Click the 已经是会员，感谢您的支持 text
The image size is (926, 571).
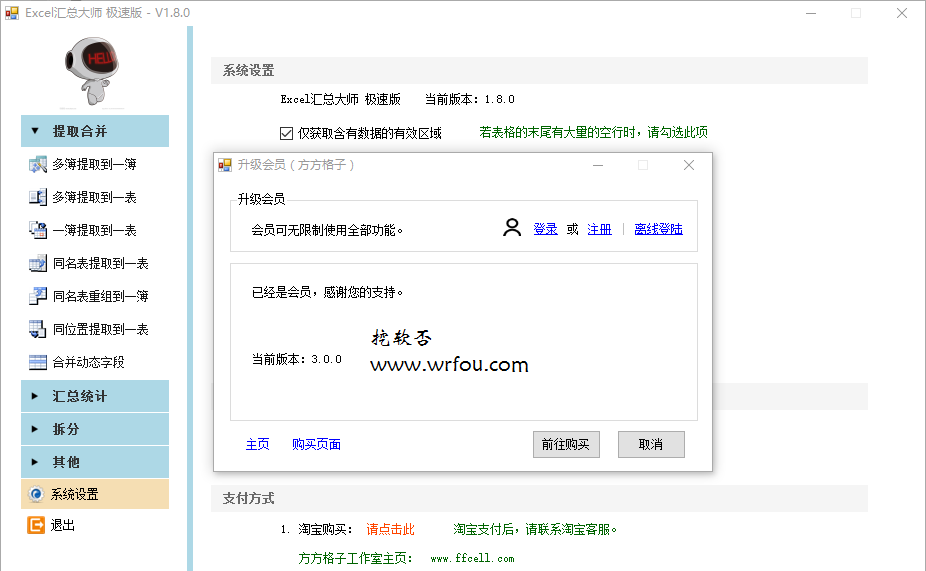coord(328,292)
